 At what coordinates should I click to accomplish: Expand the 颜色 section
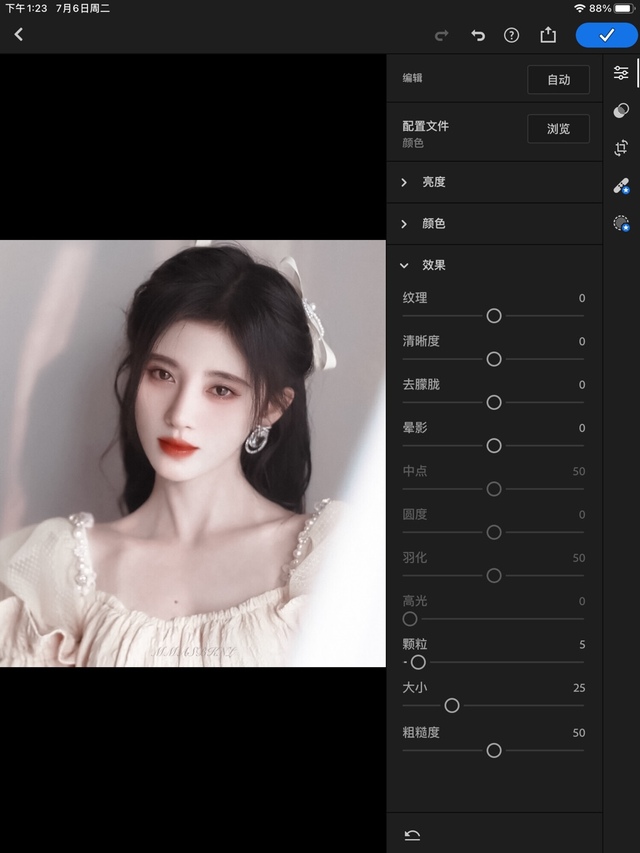pos(432,224)
